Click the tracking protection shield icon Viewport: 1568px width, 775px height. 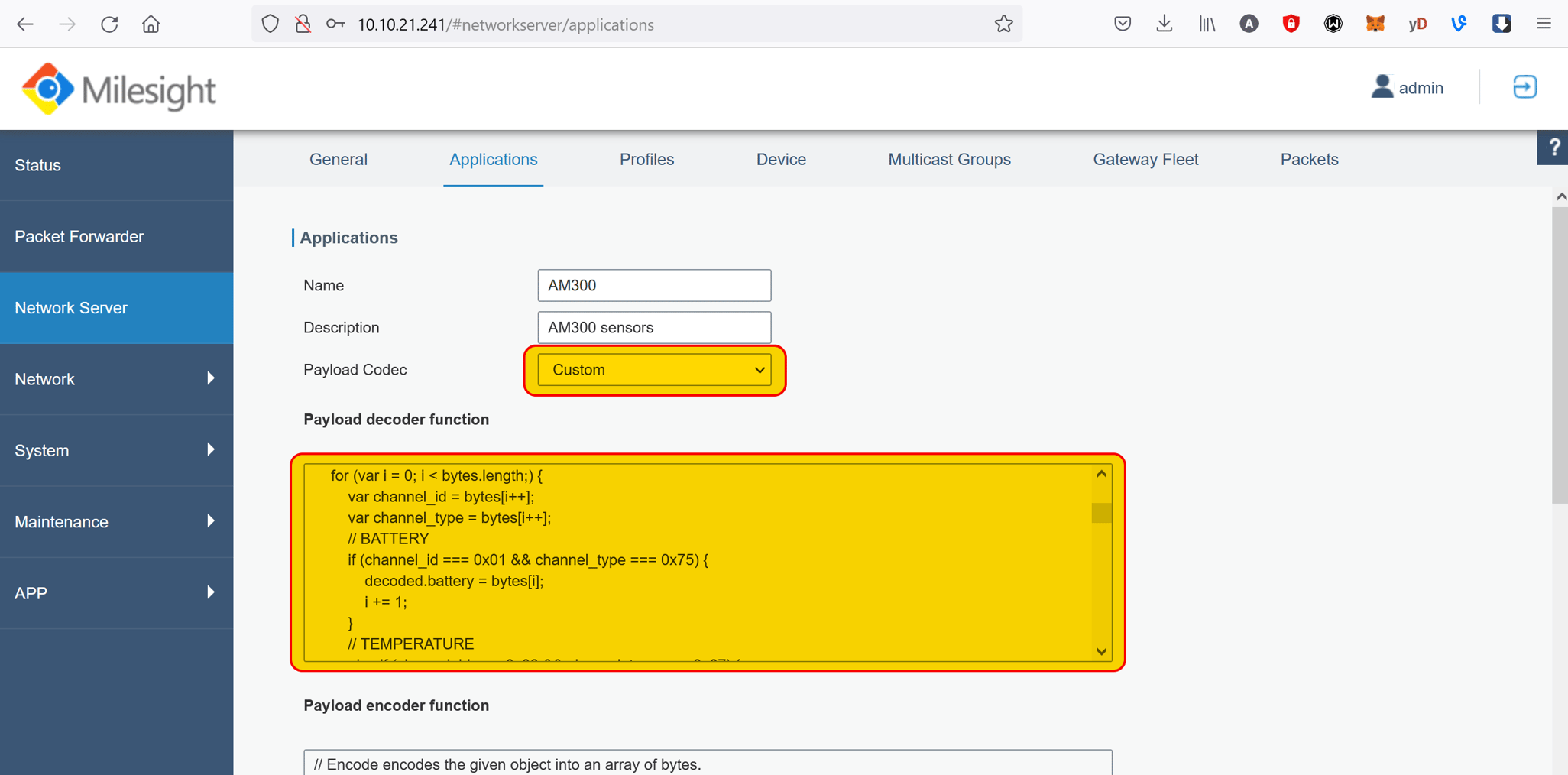pyautogui.click(x=271, y=24)
